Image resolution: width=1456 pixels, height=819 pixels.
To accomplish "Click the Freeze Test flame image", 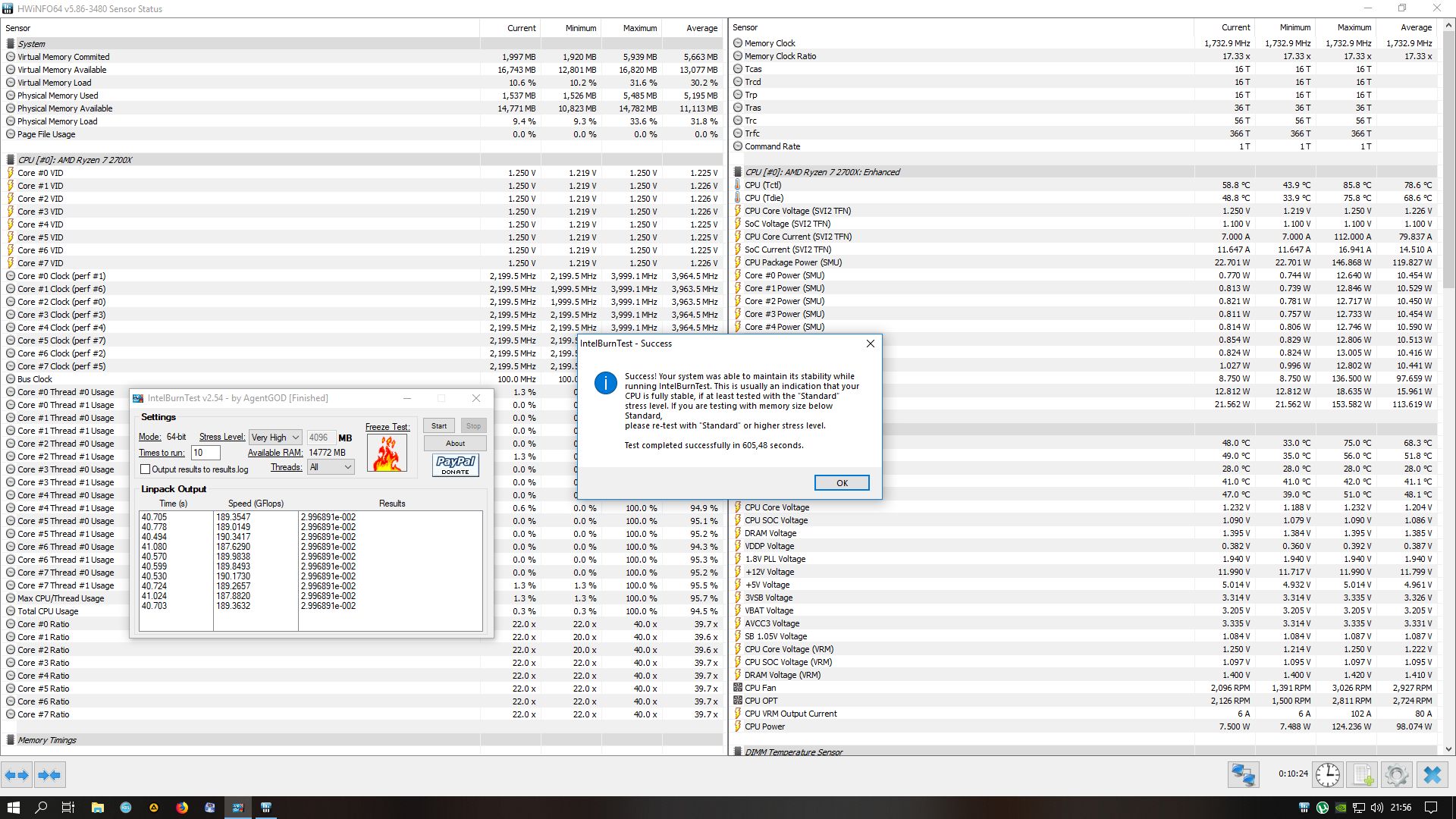I will [x=387, y=453].
